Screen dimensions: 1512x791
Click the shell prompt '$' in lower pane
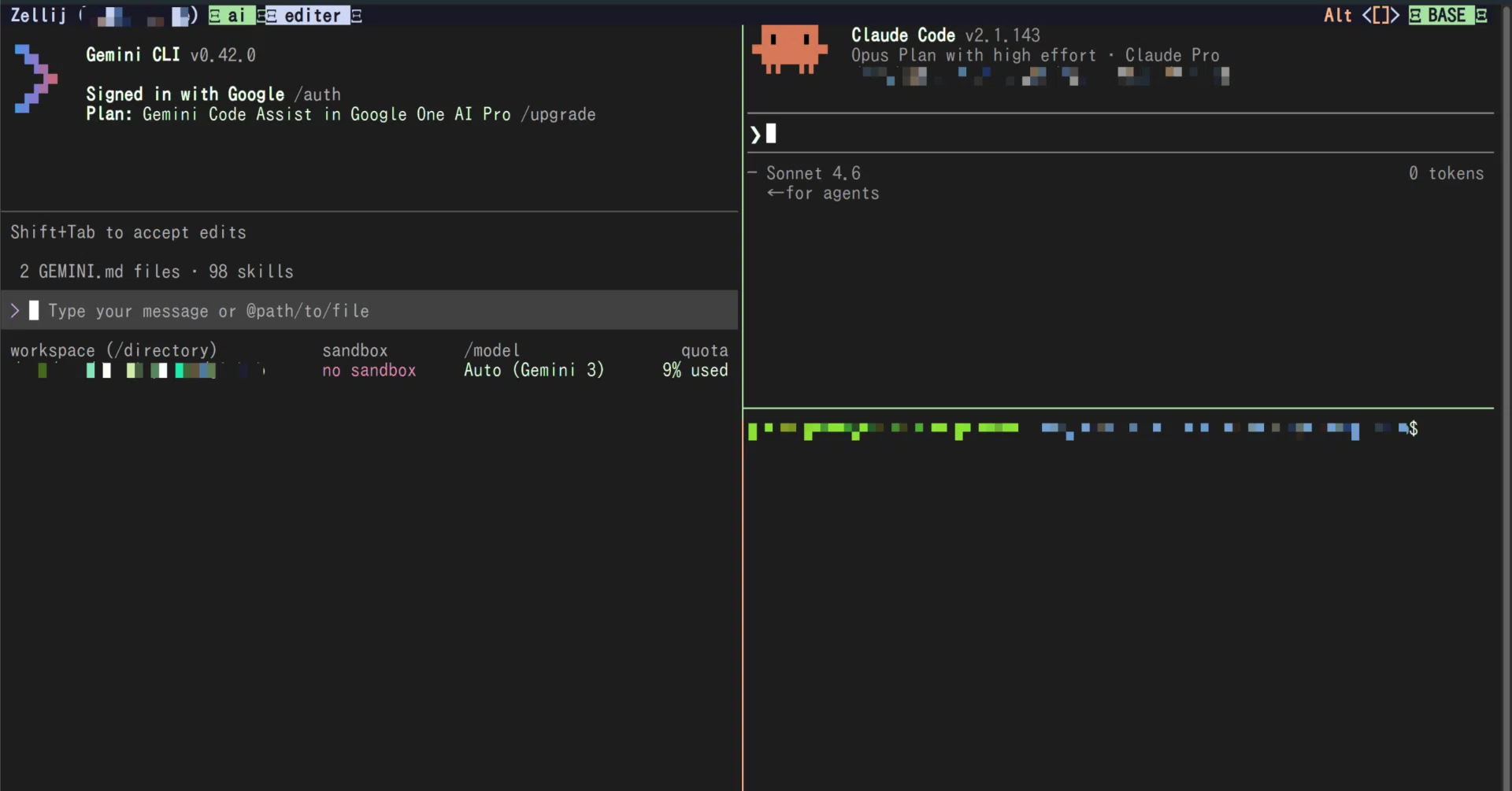[x=1414, y=429]
